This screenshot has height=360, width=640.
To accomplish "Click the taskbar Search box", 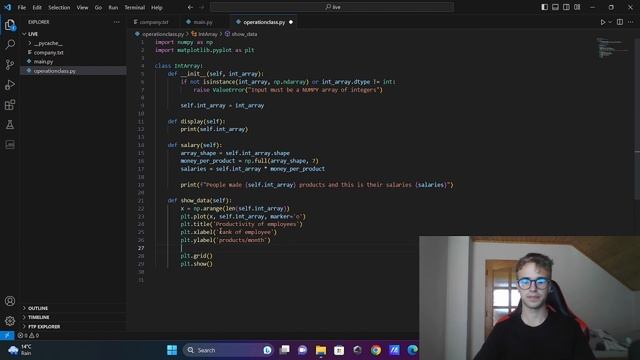I will [228, 350].
